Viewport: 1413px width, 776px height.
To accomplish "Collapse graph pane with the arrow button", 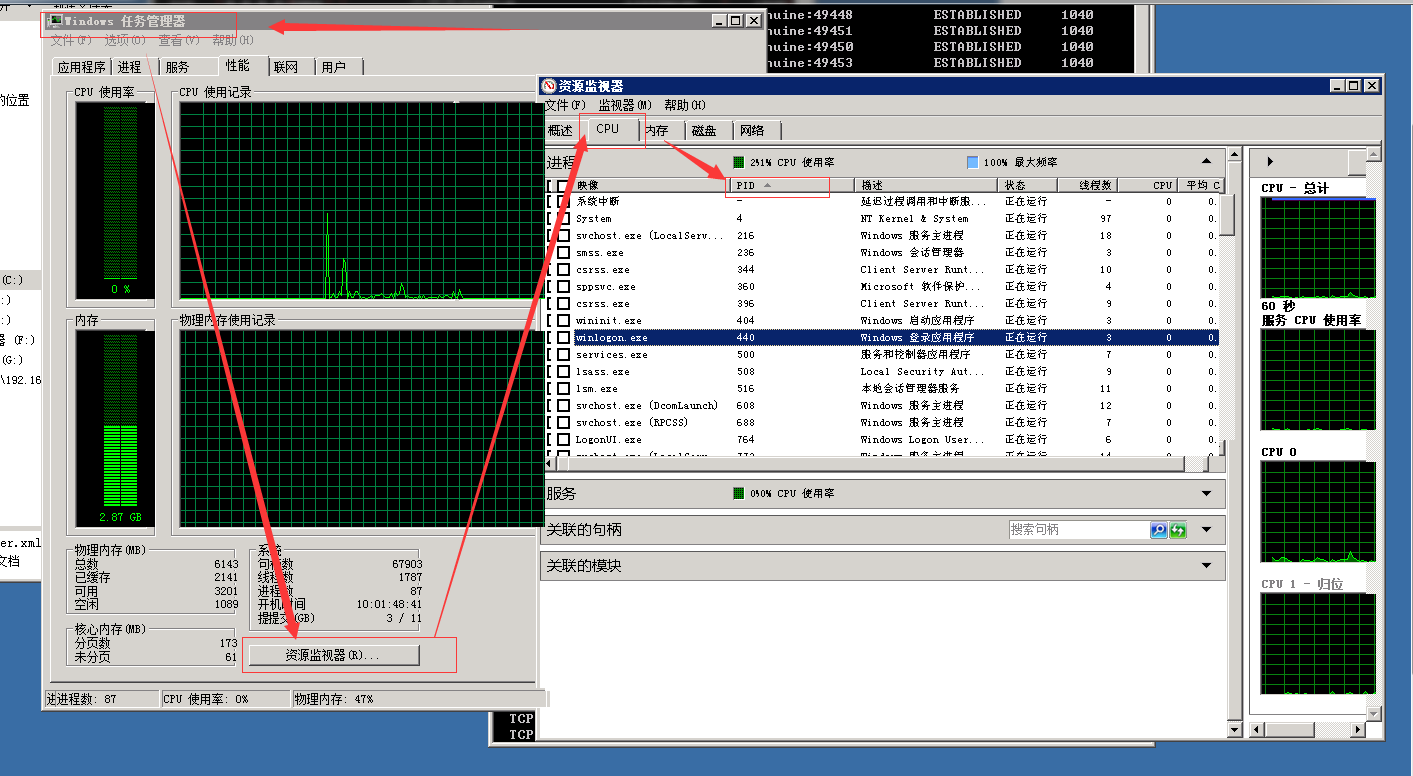I will (1270, 161).
